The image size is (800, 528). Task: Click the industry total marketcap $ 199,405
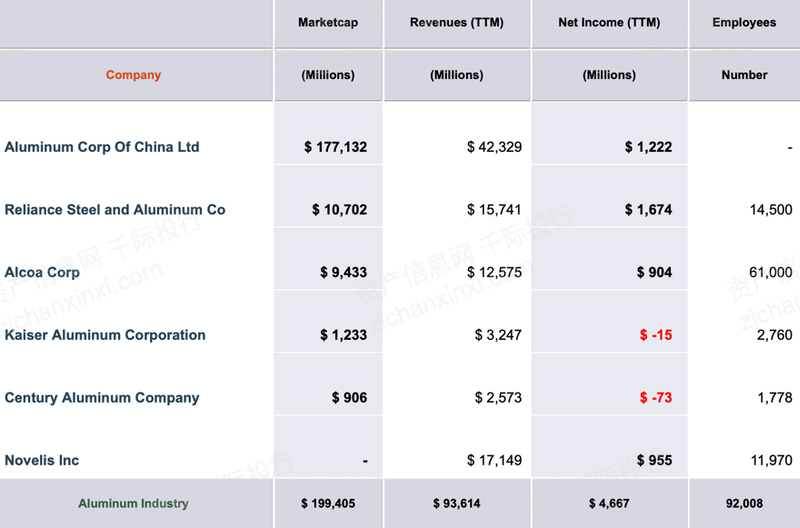328,504
